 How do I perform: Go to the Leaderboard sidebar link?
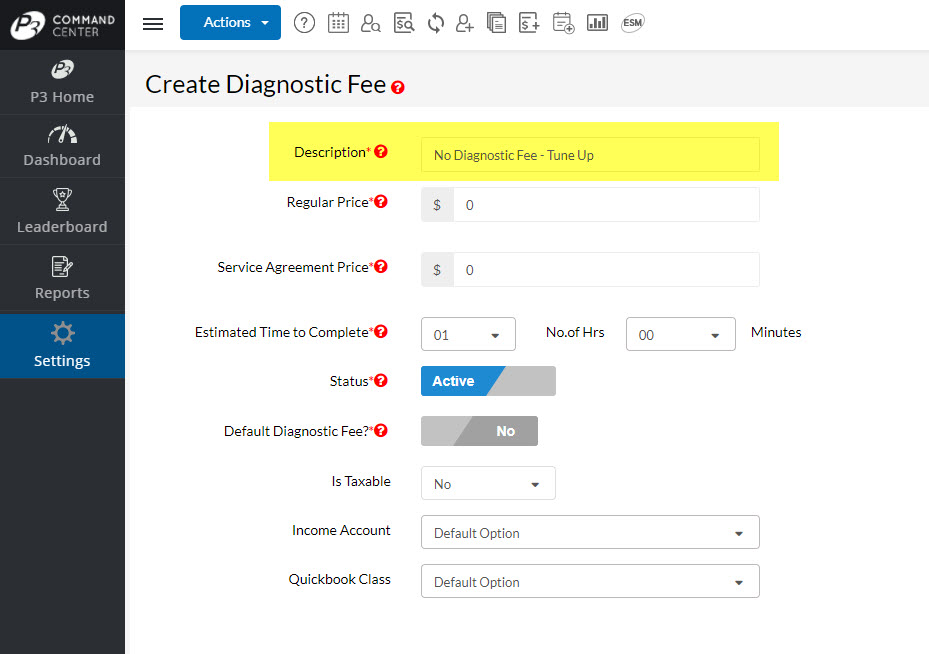62,211
